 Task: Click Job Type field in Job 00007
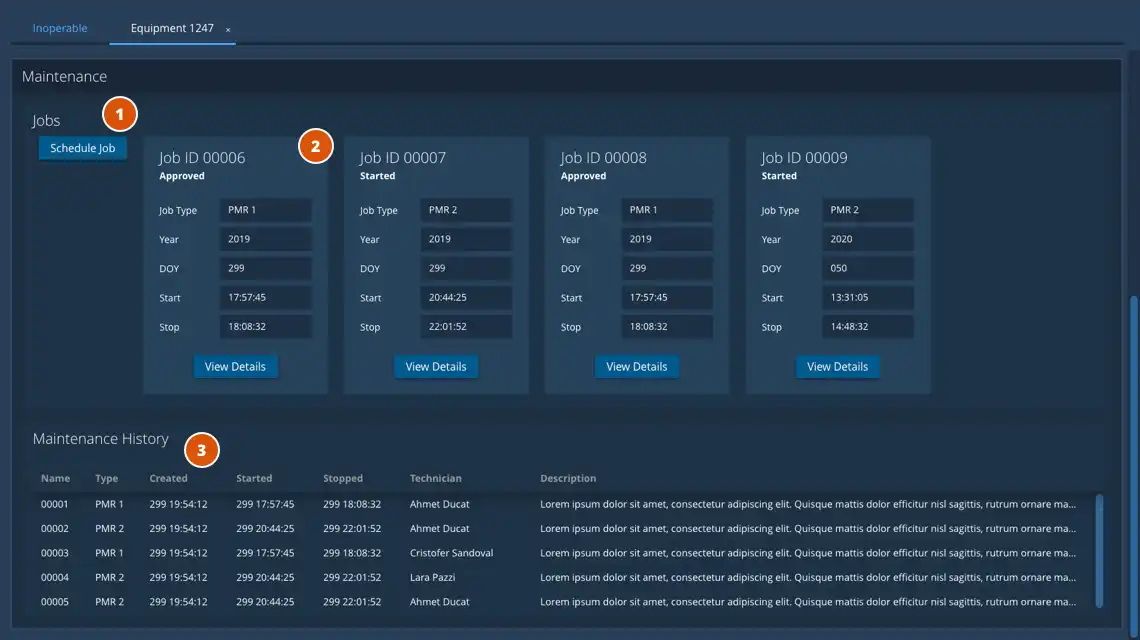[x=466, y=209]
